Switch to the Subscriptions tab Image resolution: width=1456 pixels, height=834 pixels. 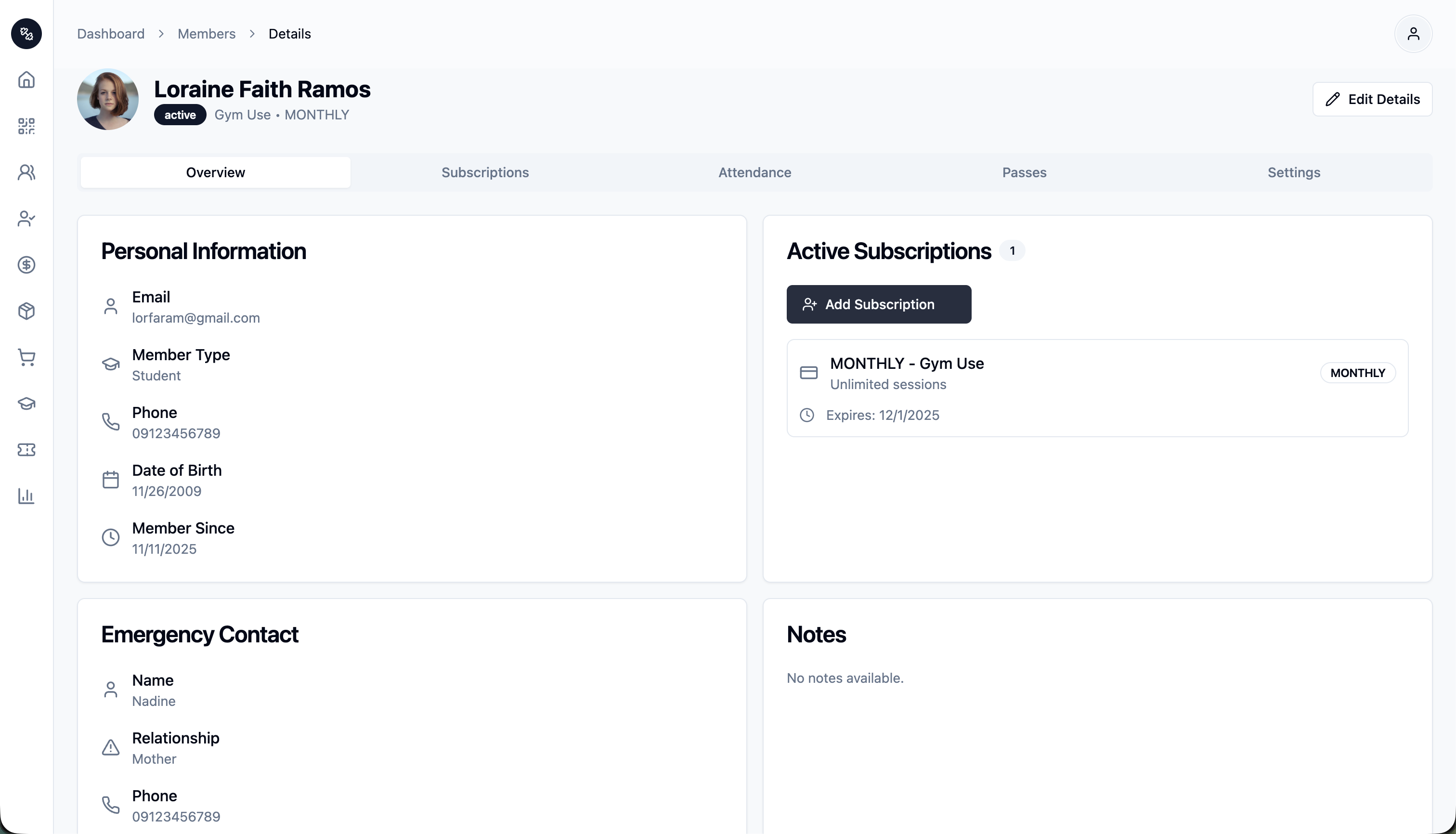tap(484, 172)
